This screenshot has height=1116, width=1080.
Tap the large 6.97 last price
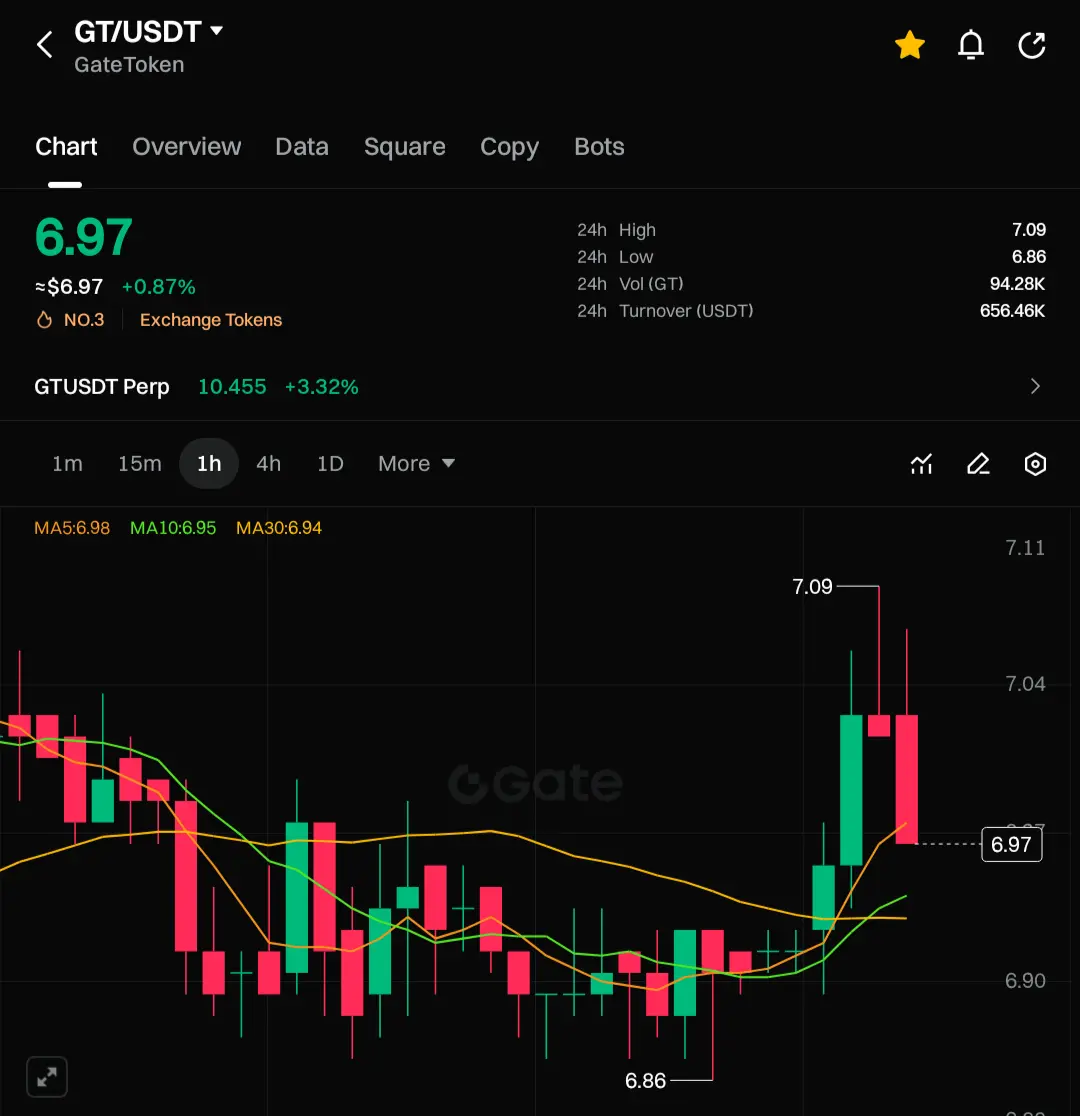(83, 237)
